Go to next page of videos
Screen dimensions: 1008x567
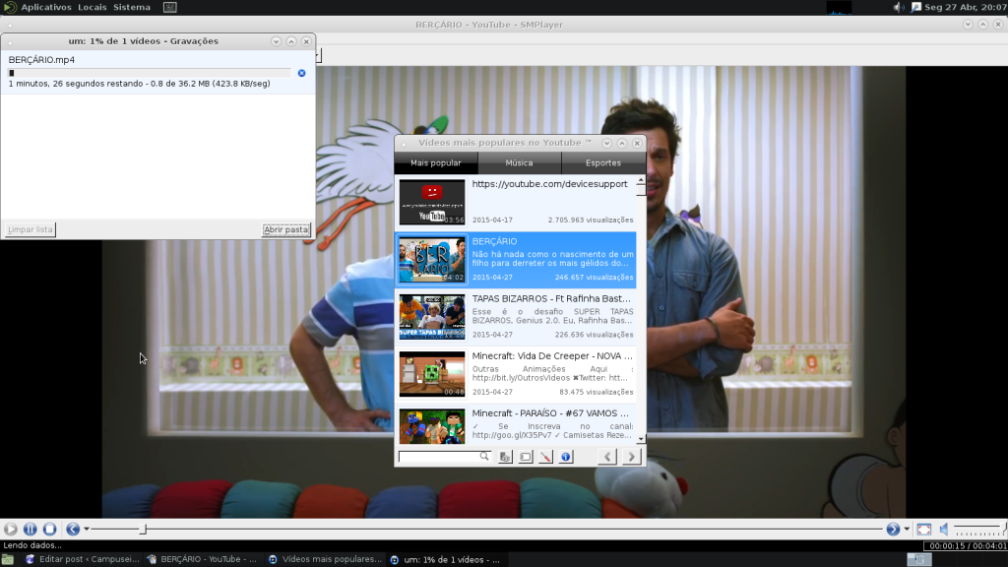click(x=631, y=457)
